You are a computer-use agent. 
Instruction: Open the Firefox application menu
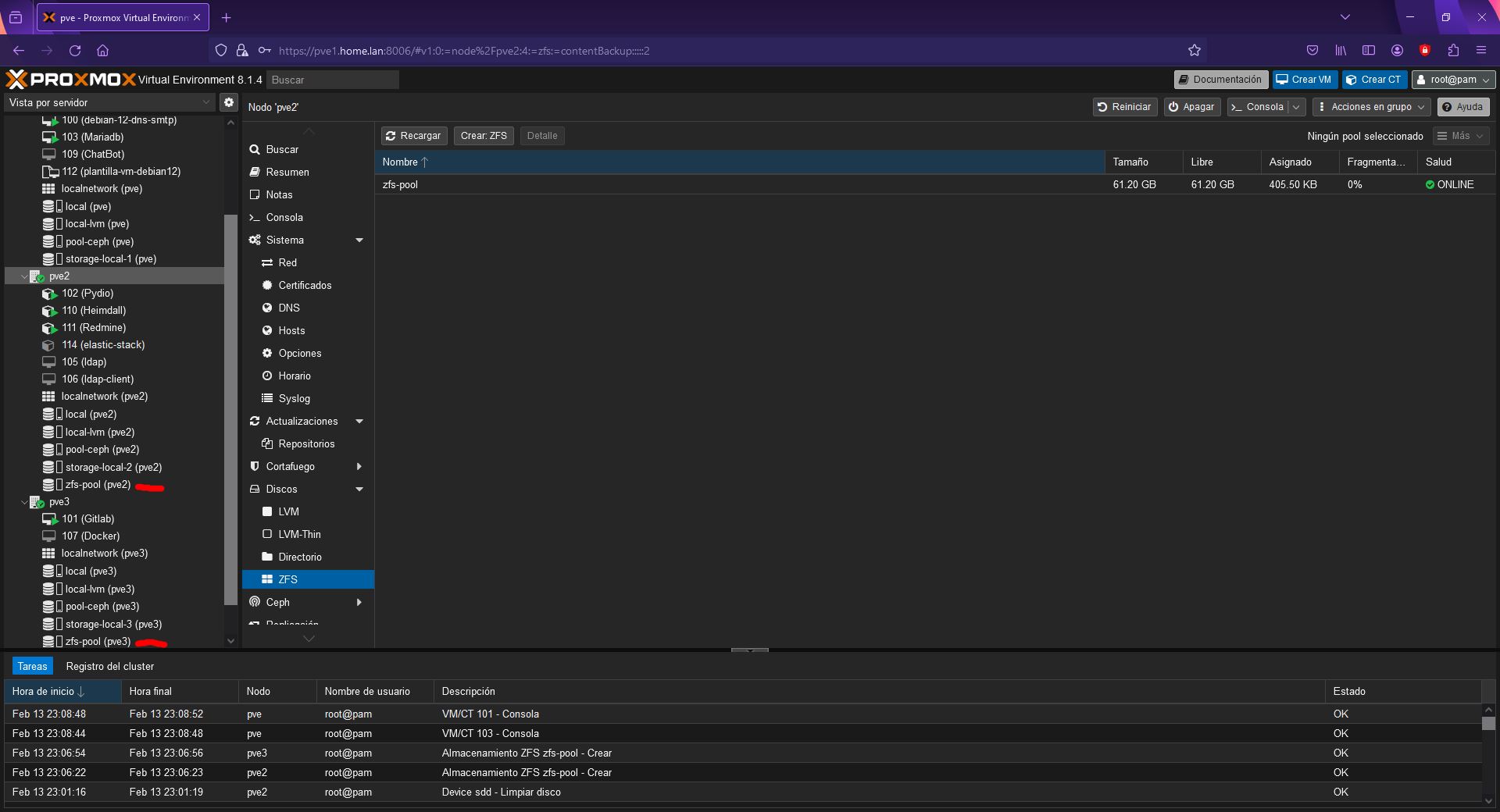pyautogui.click(x=1480, y=51)
